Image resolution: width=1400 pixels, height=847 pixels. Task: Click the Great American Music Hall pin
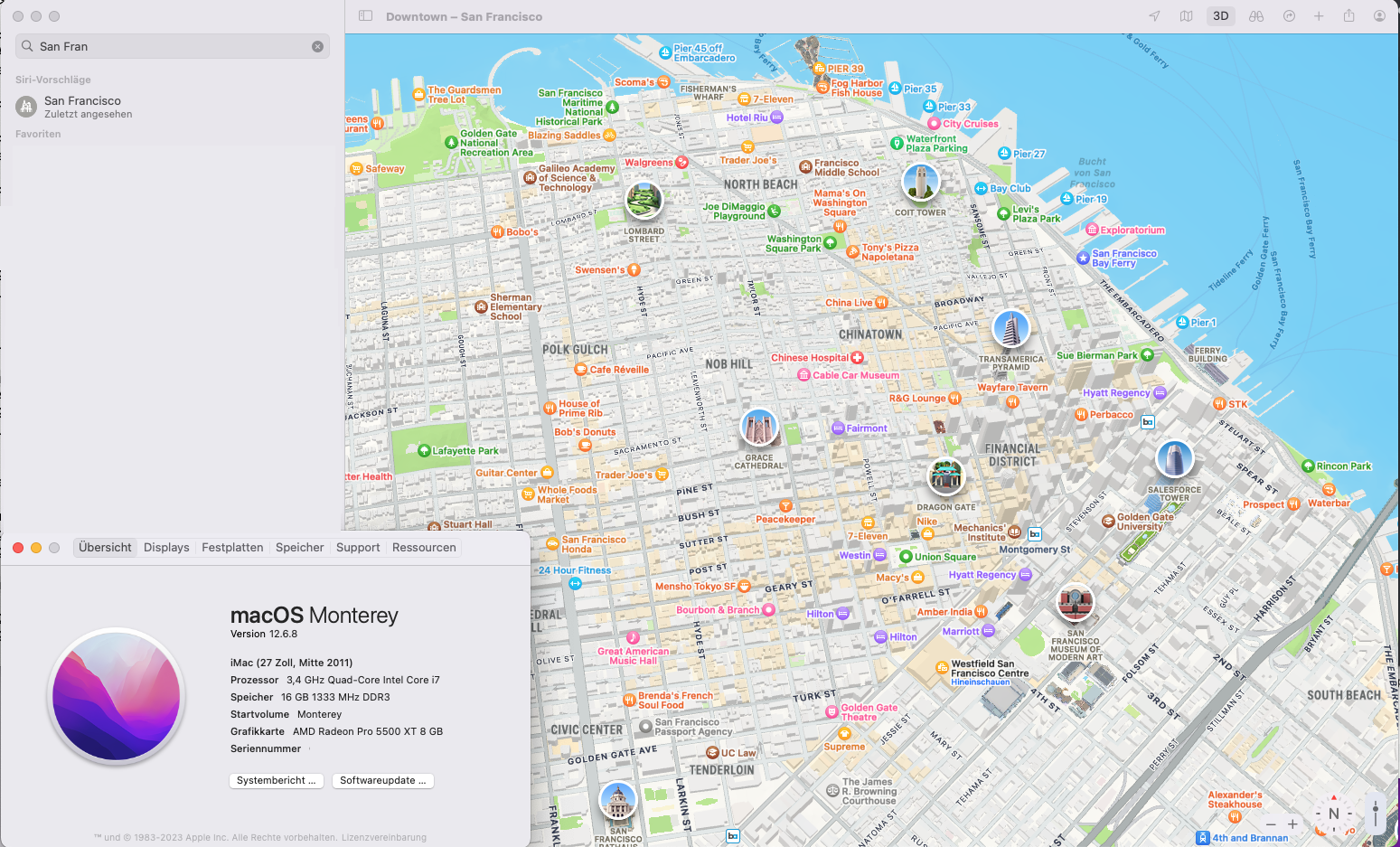tap(634, 638)
